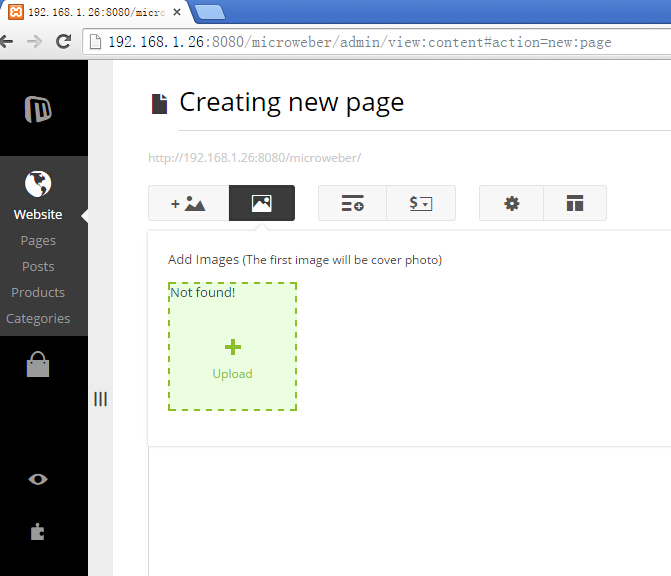
Task: Open the template layout tab icon
Action: 575,203
